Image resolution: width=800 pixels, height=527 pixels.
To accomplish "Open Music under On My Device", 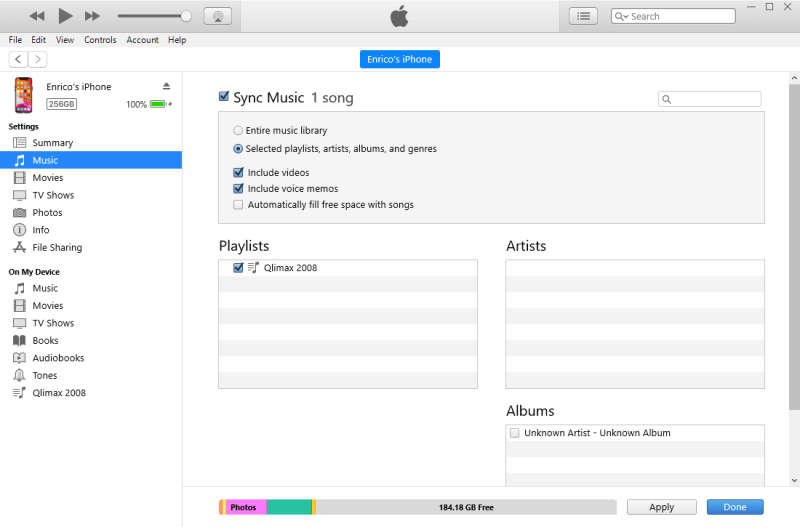I will click(x=91, y=288).
